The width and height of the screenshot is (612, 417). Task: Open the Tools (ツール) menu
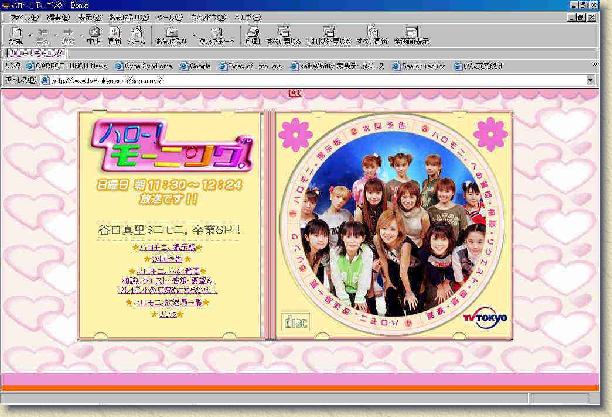(x=169, y=17)
